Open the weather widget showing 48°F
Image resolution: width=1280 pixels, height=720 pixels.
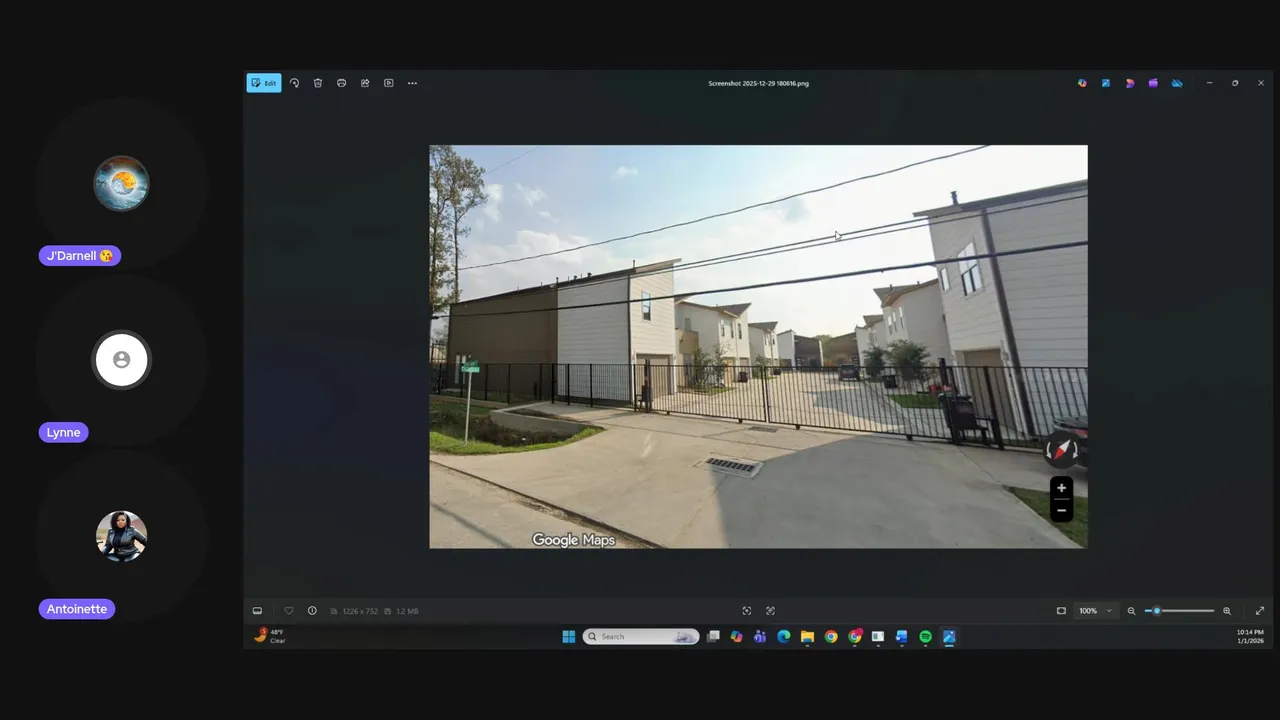(x=270, y=636)
